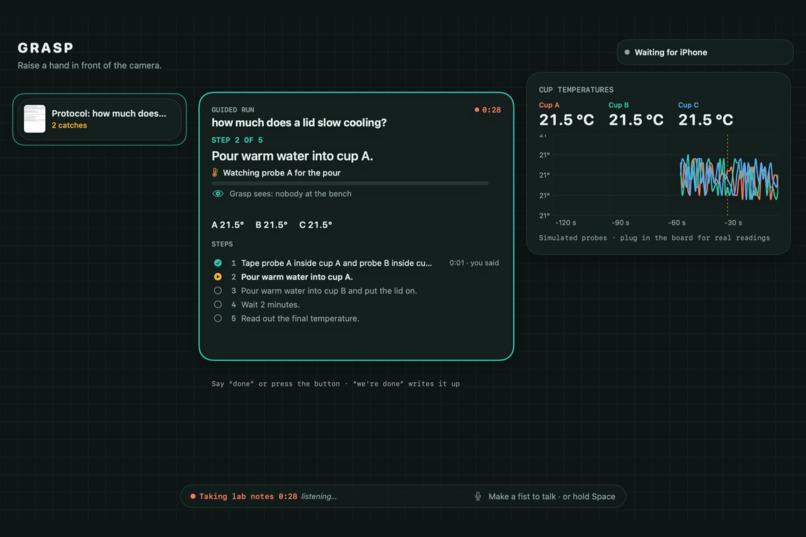Click the 0:28 timer in the run card
The width and height of the screenshot is (806, 537).
[491, 110]
